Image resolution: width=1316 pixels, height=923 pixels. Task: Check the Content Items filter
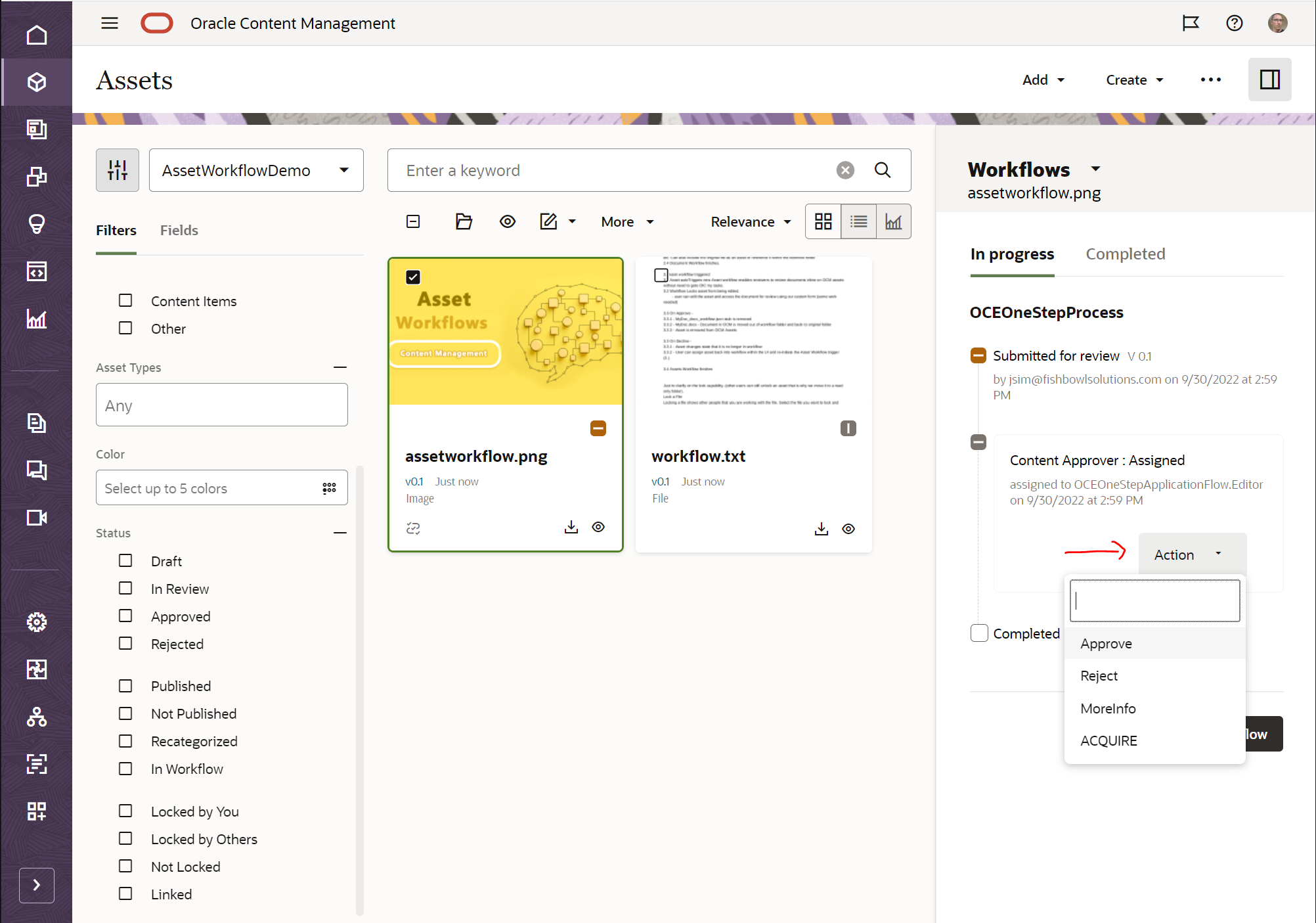point(125,300)
